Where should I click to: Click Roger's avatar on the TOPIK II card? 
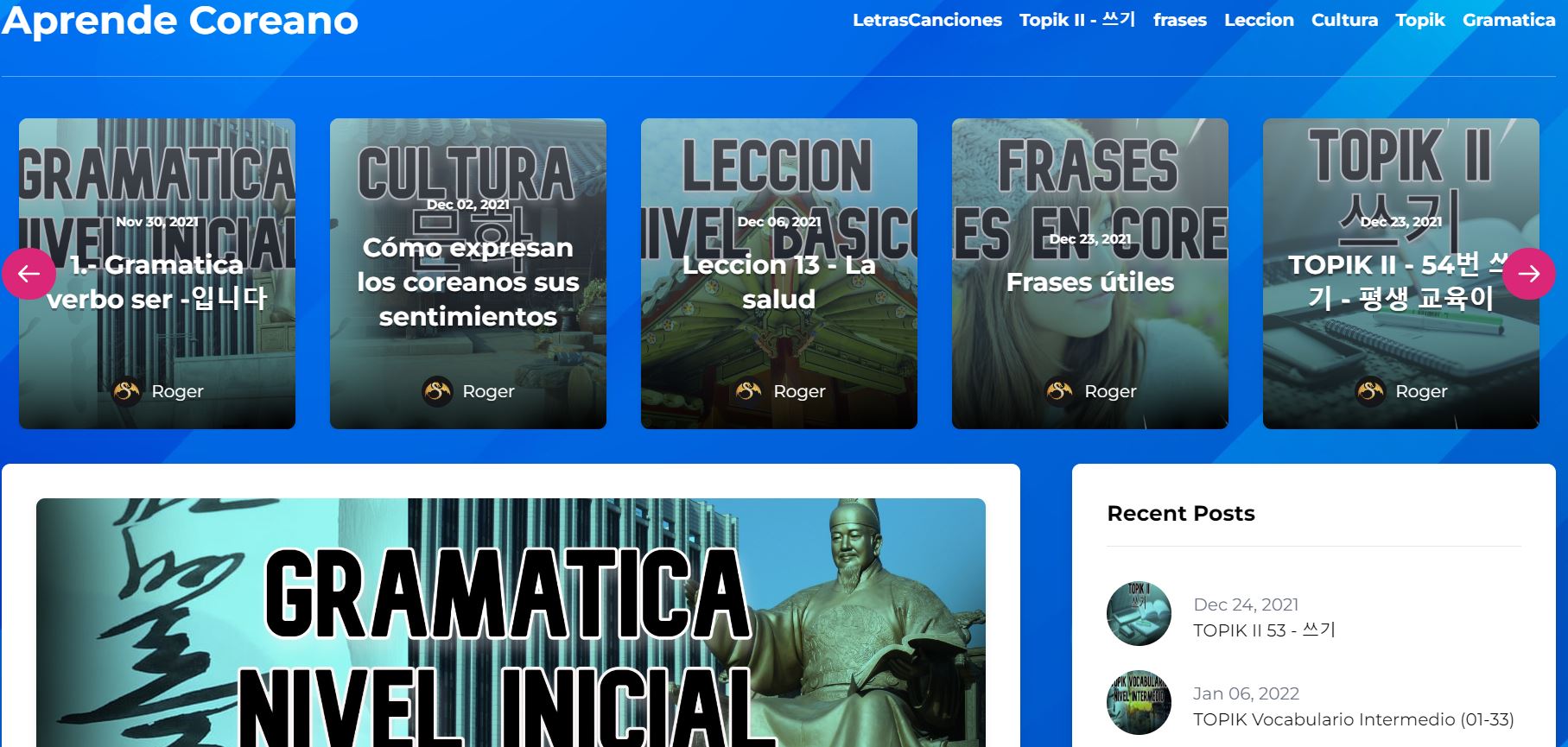coord(1371,391)
